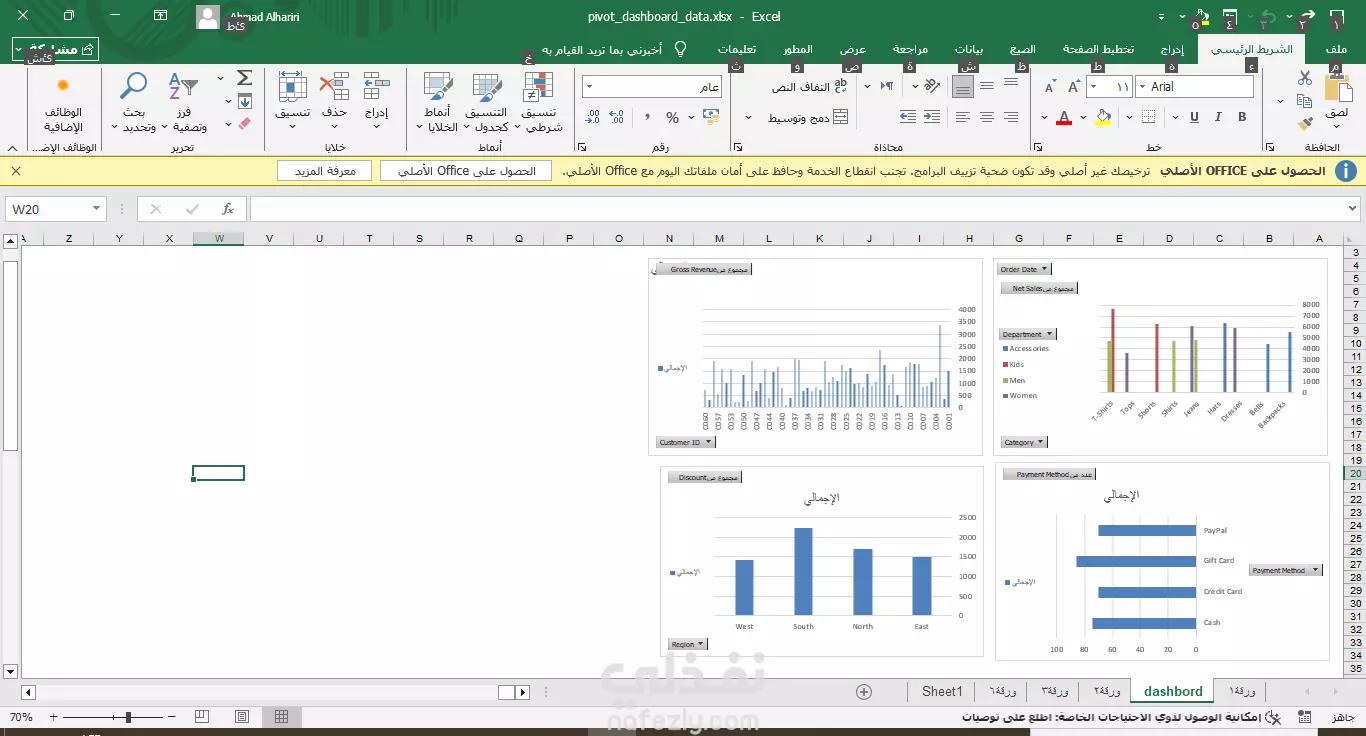Open the Arial font name dropdown
Image resolution: width=1366 pixels, height=736 pixels.
(x=1143, y=87)
